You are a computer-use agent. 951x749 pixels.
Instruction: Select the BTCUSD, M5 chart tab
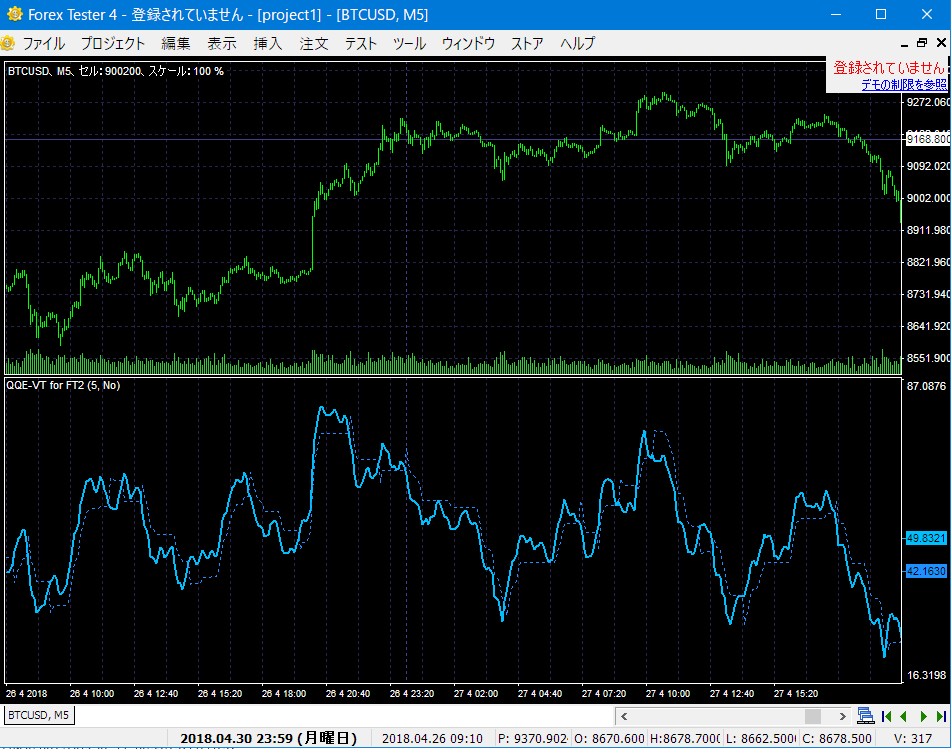(x=39, y=715)
